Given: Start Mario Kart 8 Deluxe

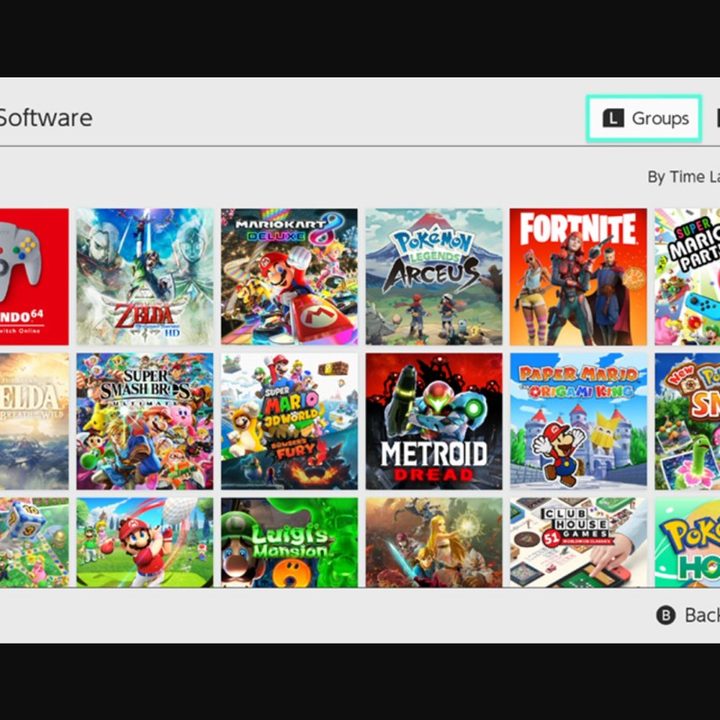Looking at the screenshot, I should [289, 277].
